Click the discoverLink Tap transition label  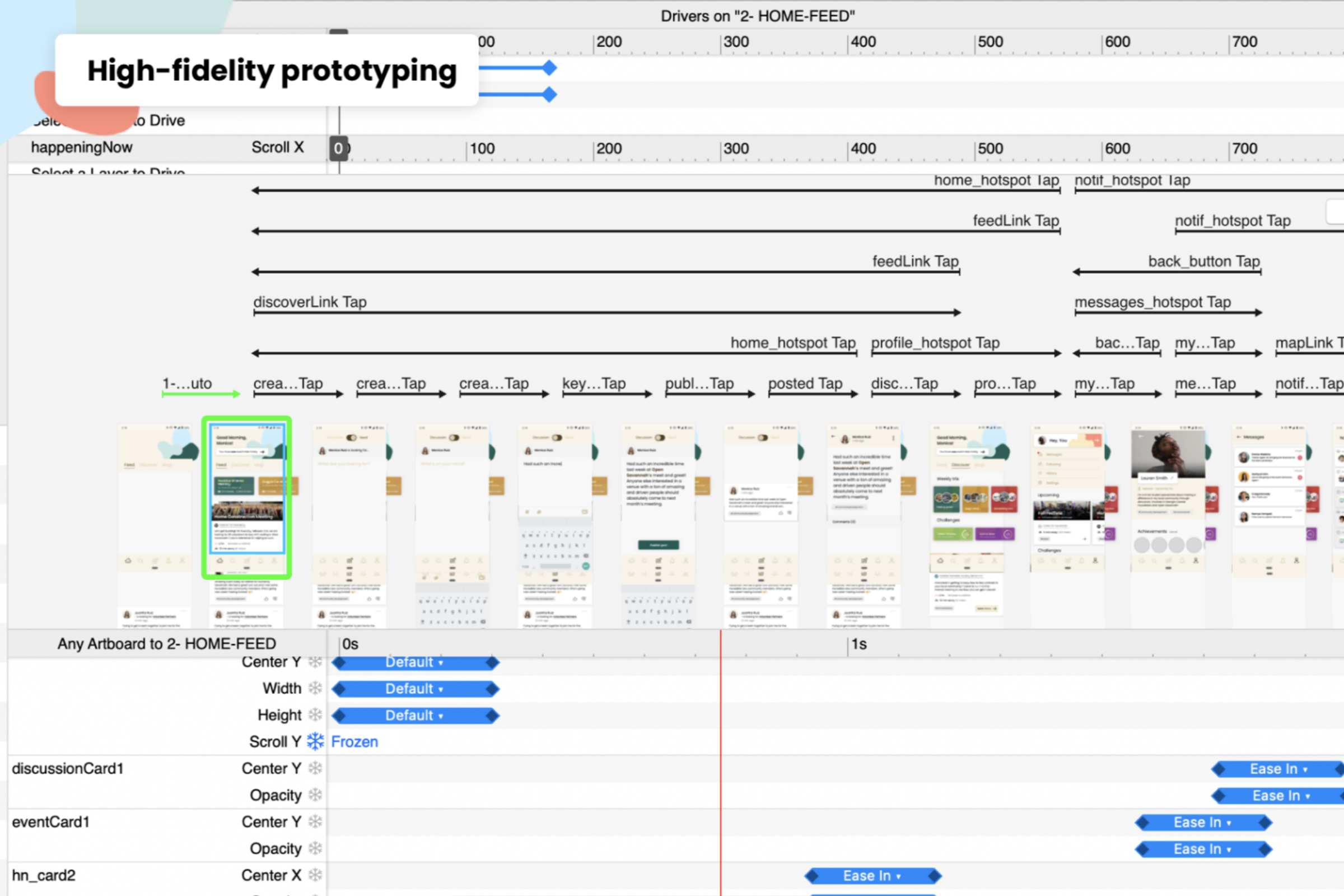pyautogui.click(x=310, y=302)
